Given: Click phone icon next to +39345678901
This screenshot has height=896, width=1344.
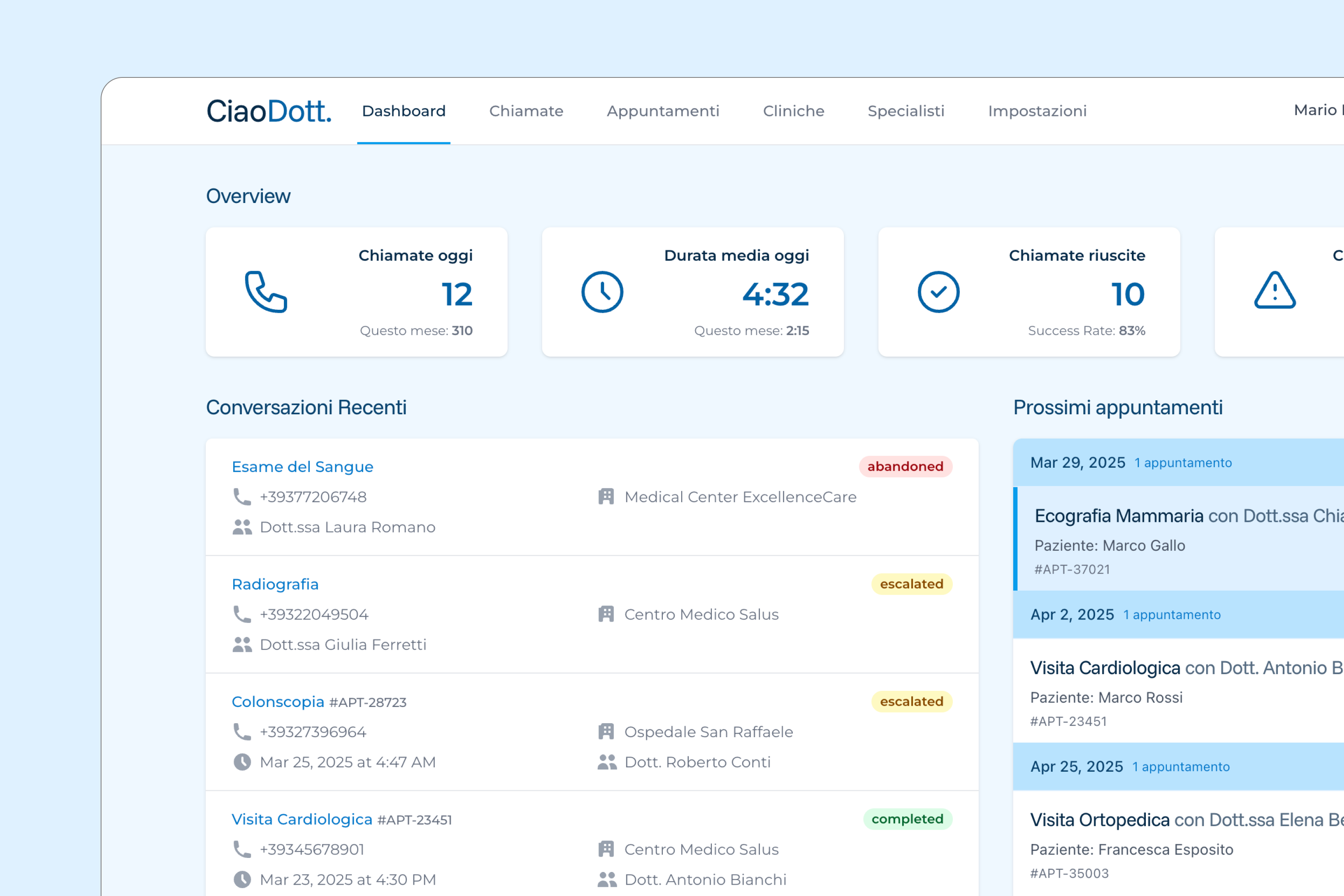Looking at the screenshot, I should [242, 849].
